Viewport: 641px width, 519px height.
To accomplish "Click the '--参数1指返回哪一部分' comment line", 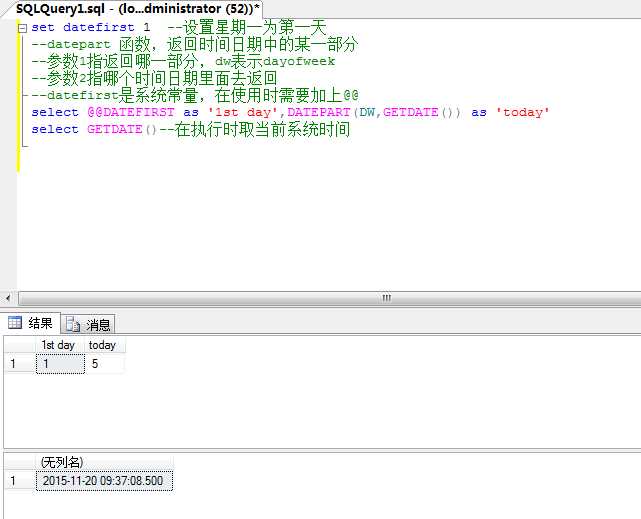I will [183, 61].
